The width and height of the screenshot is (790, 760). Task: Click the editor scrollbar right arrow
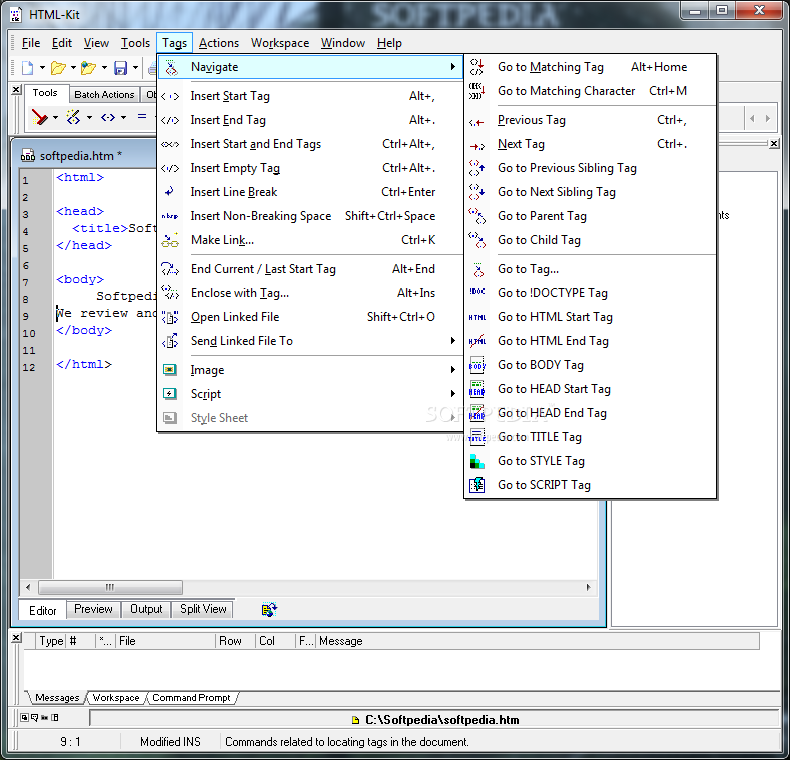pyautogui.click(x=588, y=587)
